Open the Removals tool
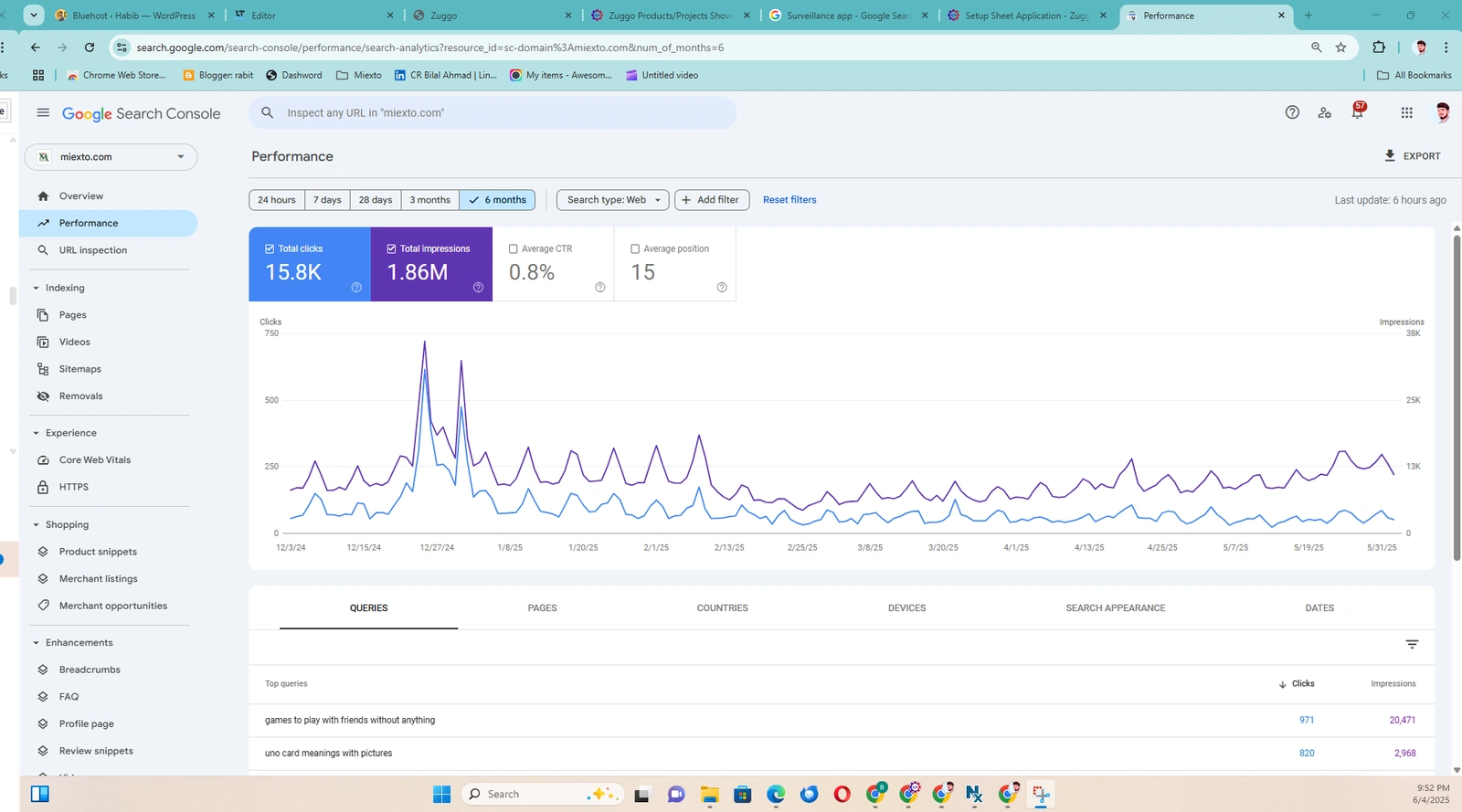The image size is (1462, 812). [x=109, y=396]
